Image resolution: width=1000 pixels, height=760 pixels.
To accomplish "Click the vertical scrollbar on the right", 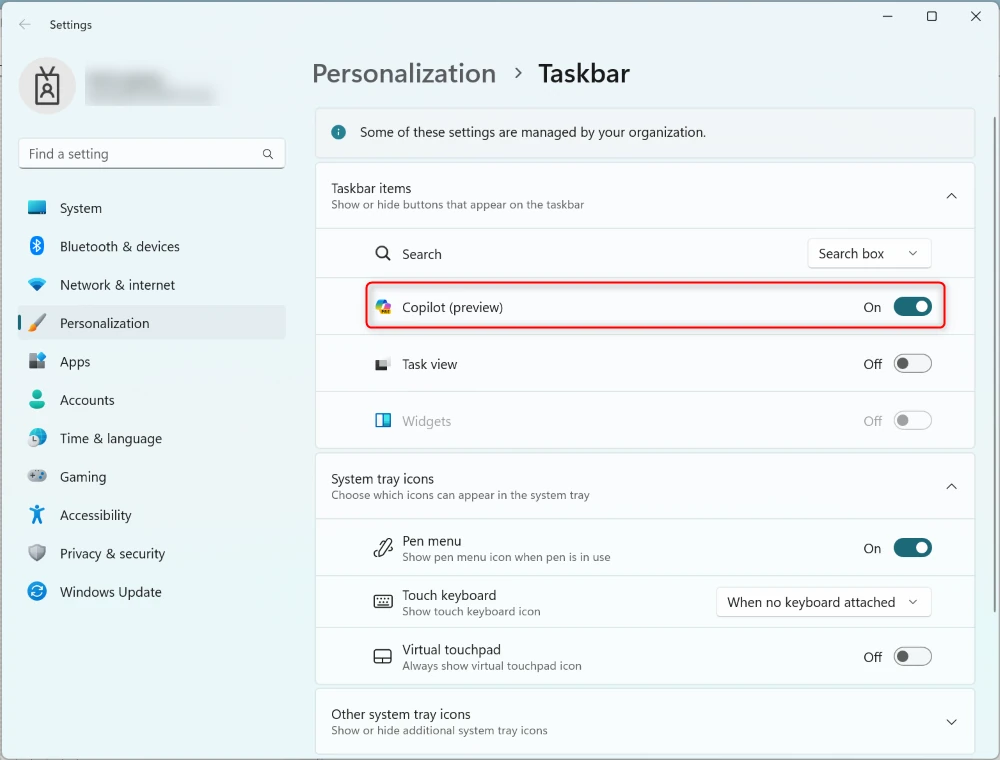I will coord(994,363).
